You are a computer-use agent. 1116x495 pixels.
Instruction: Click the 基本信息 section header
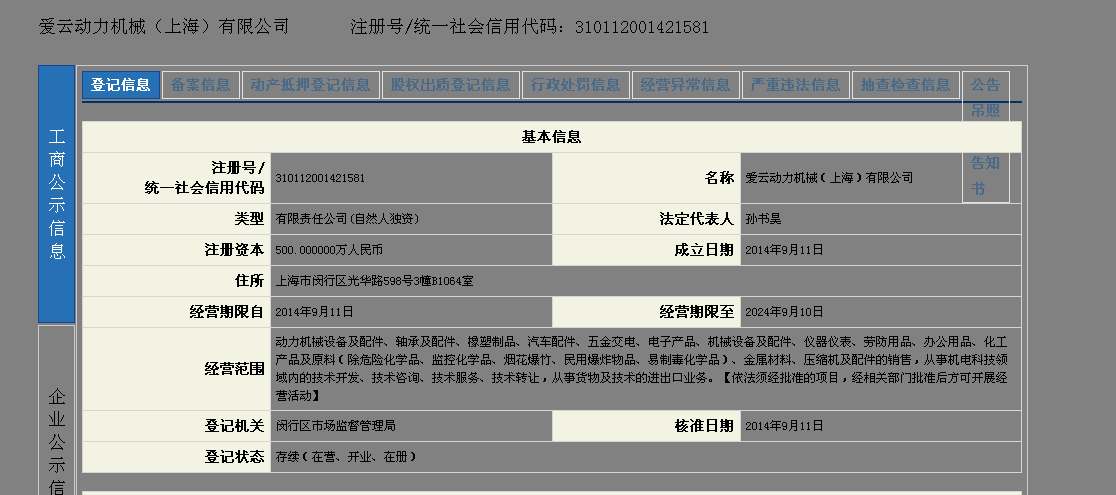click(551, 137)
